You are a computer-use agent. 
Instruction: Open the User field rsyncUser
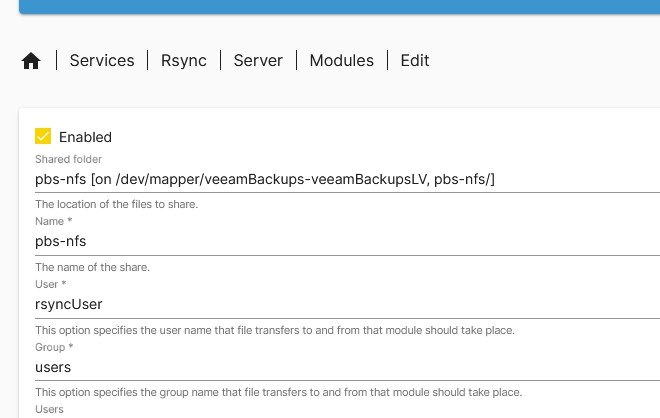coord(347,304)
